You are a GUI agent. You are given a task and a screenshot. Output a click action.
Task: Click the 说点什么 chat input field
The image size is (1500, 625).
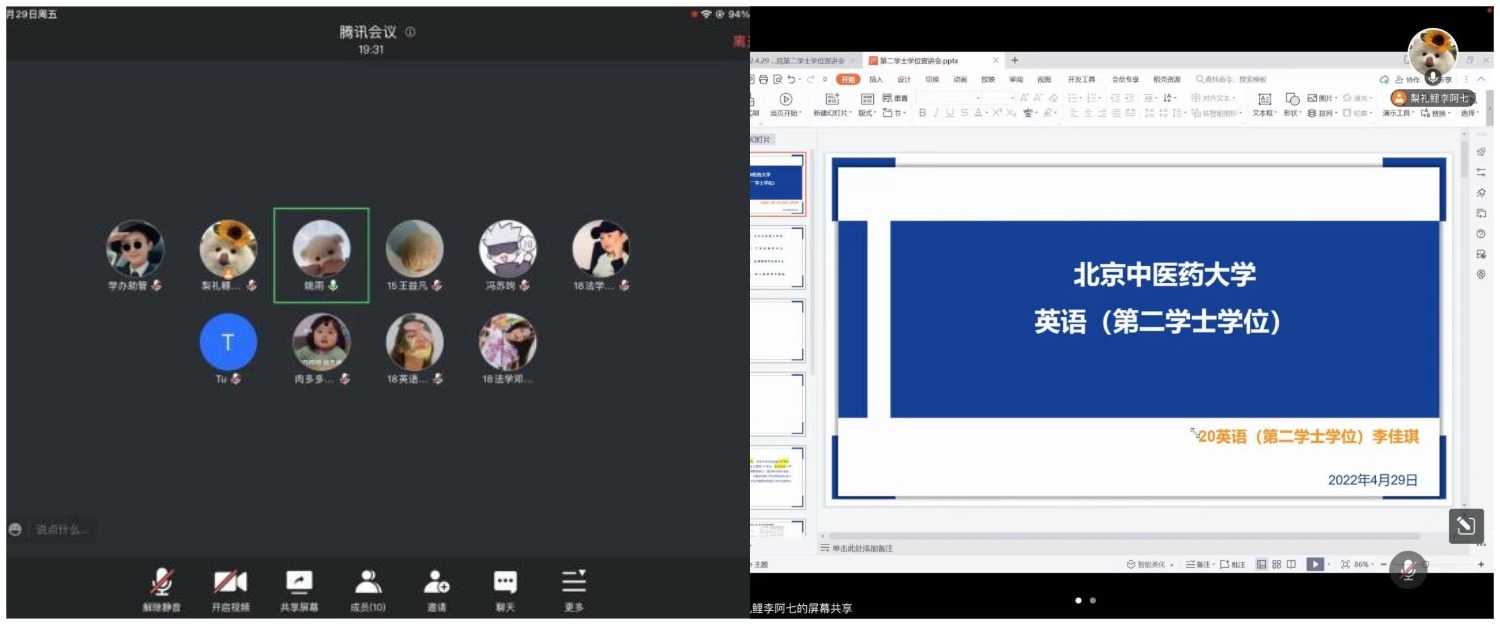pos(62,529)
